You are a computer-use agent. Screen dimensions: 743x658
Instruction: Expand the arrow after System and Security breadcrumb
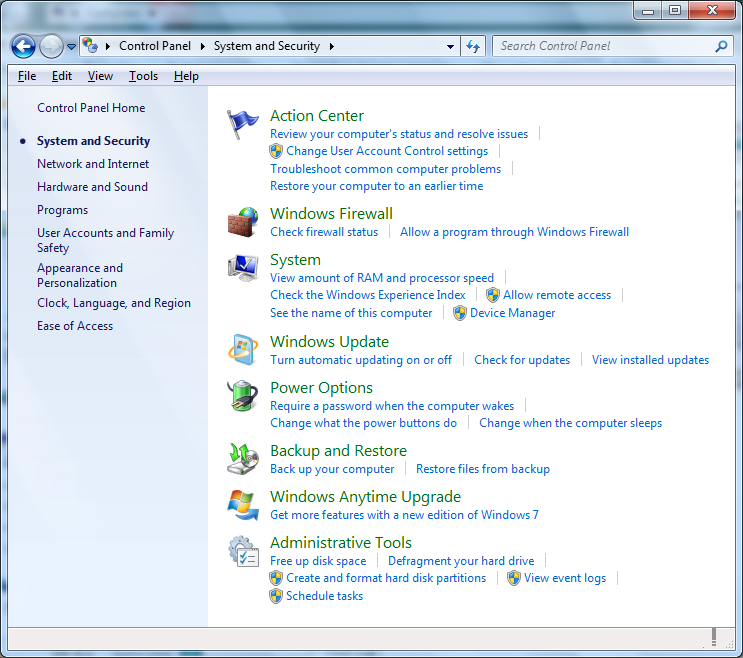click(332, 46)
